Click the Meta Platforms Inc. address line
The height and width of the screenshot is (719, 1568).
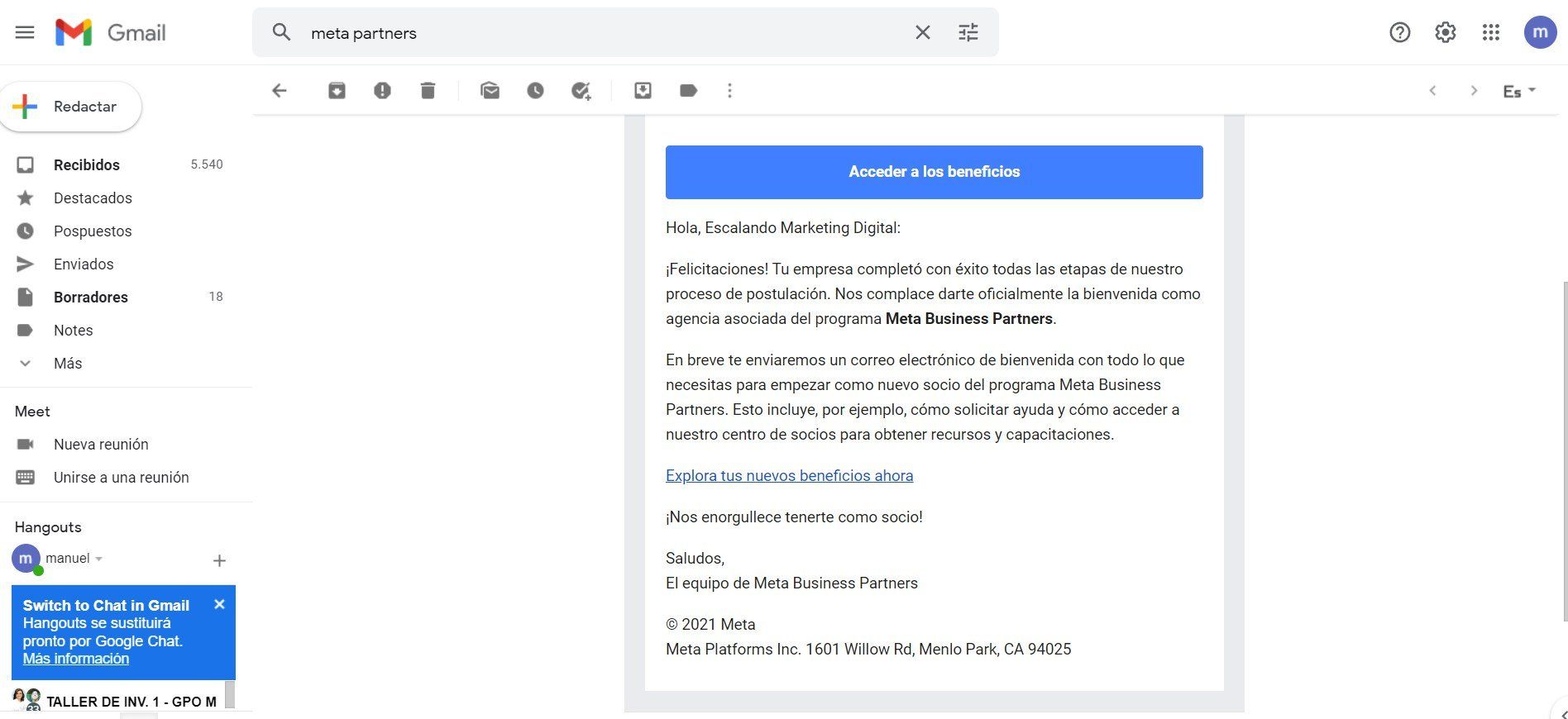(x=868, y=650)
